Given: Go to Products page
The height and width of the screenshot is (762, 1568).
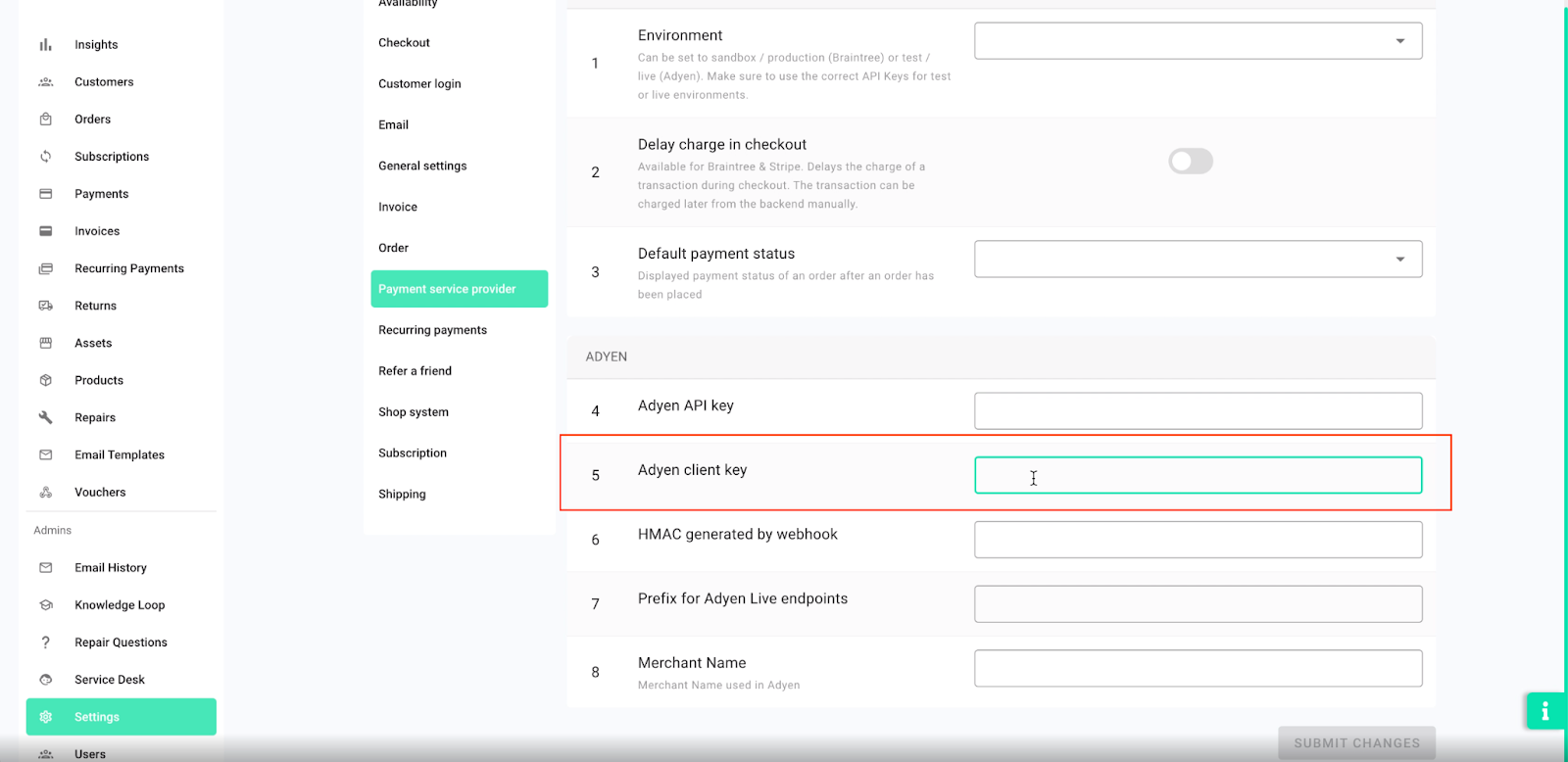Looking at the screenshot, I should click(x=99, y=380).
